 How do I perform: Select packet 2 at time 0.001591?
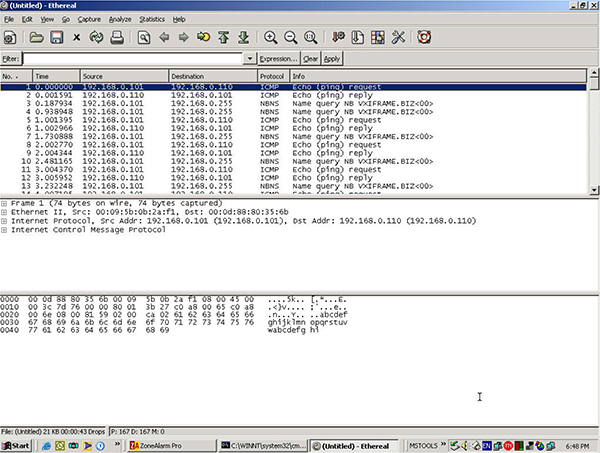tap(293, 95)
